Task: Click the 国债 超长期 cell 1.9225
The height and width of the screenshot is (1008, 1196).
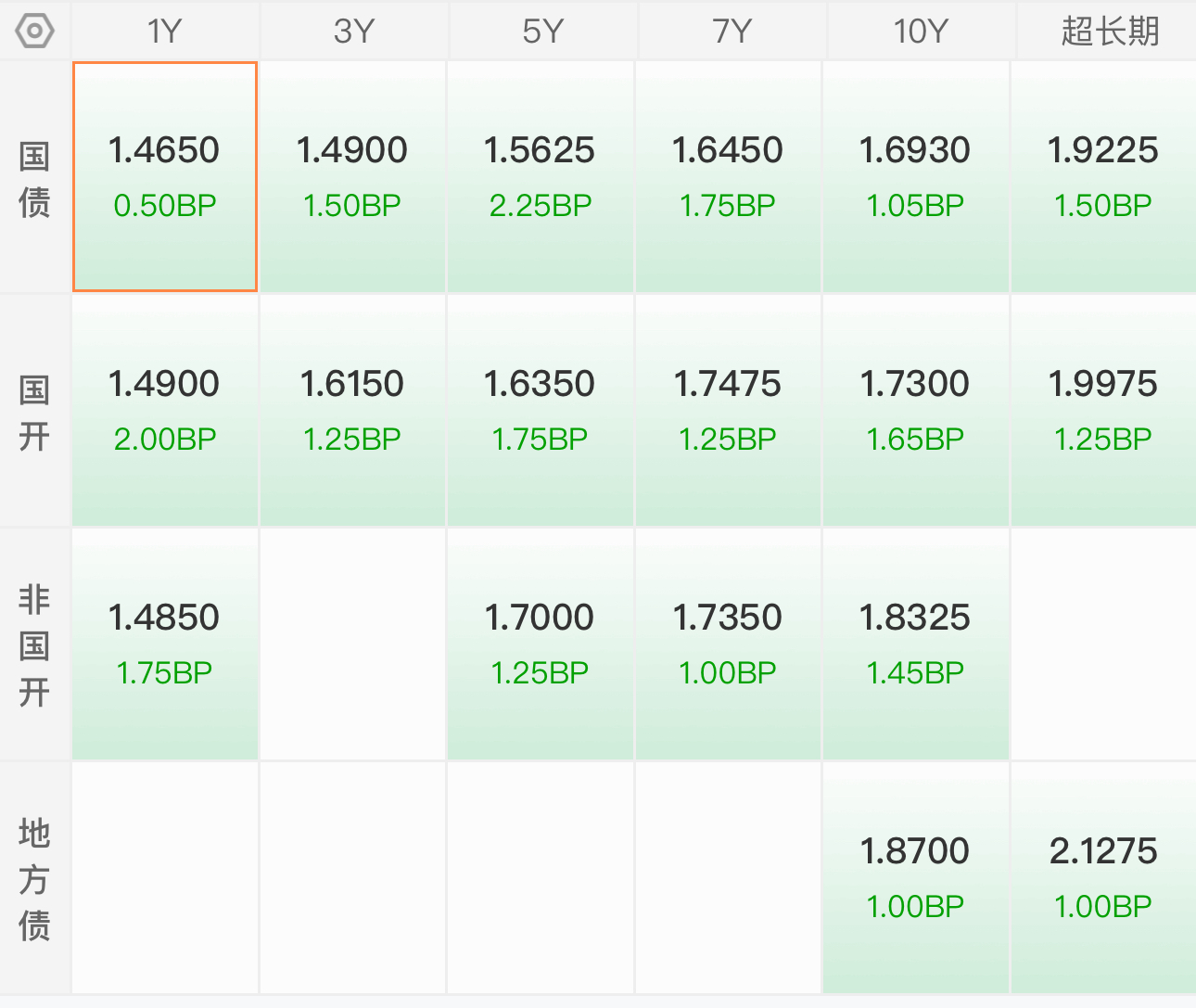Action: 1103,177
